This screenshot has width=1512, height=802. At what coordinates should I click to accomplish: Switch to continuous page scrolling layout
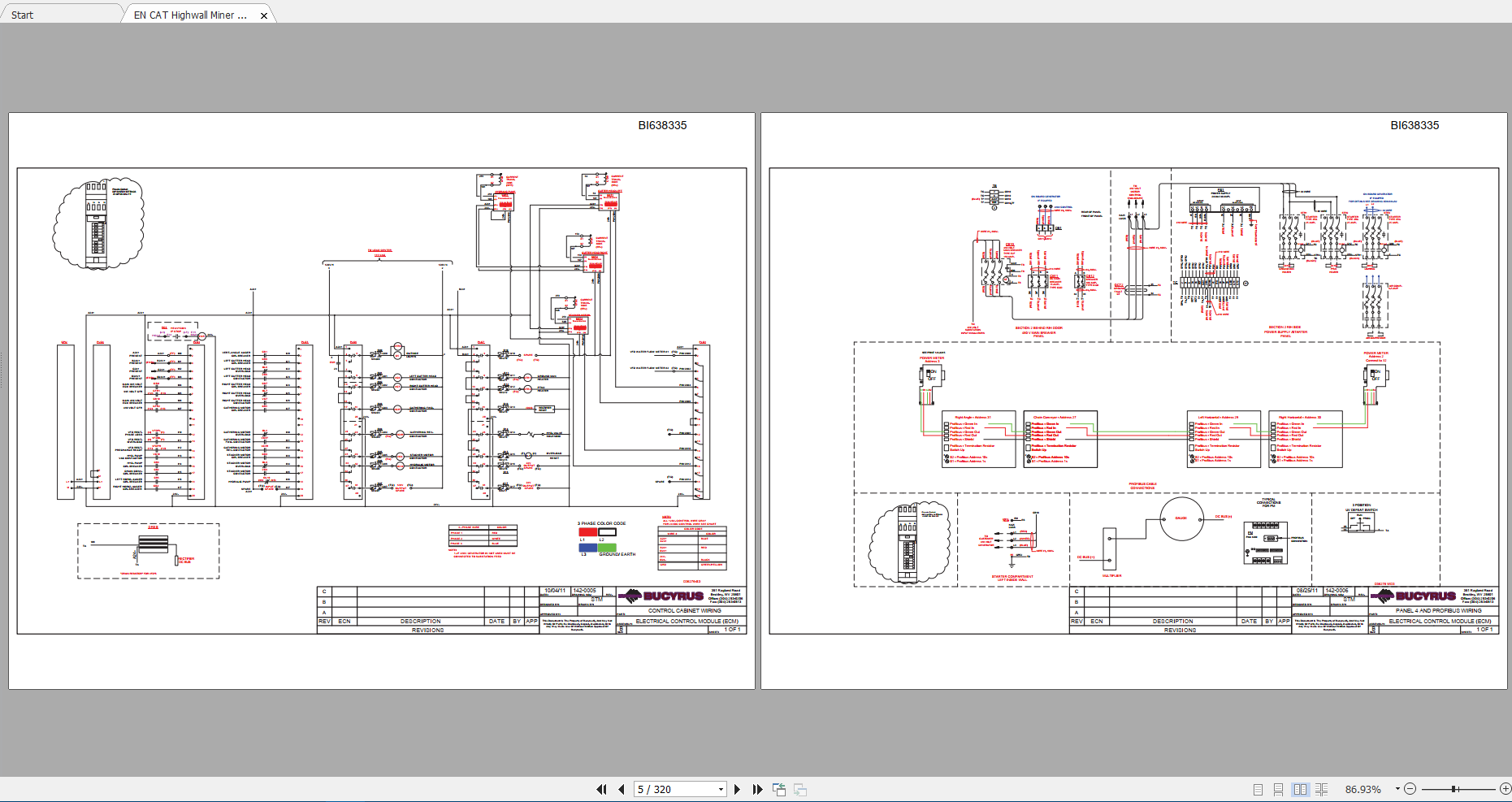1279,789
